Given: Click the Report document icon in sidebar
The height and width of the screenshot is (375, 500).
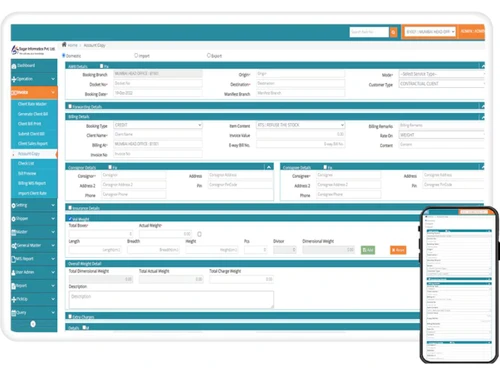Looking at the screenshot, I should [x=14, y=286].
